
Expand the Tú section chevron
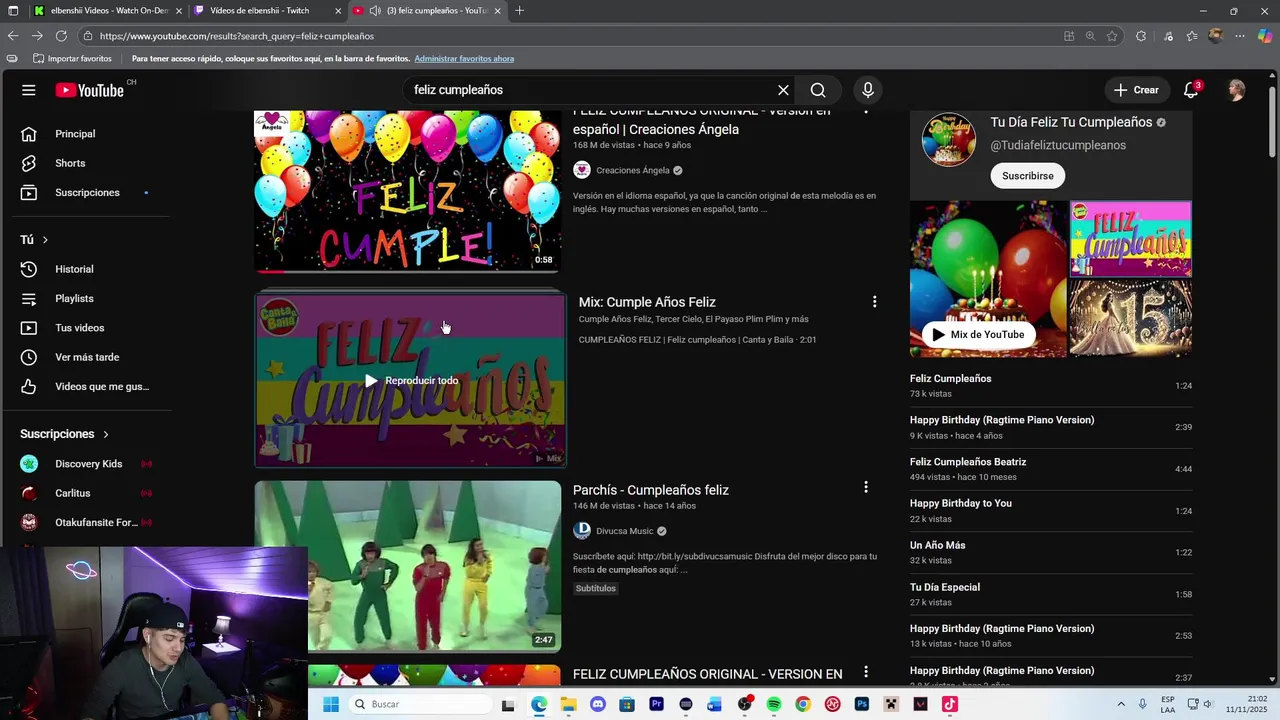tap(45, 240)
